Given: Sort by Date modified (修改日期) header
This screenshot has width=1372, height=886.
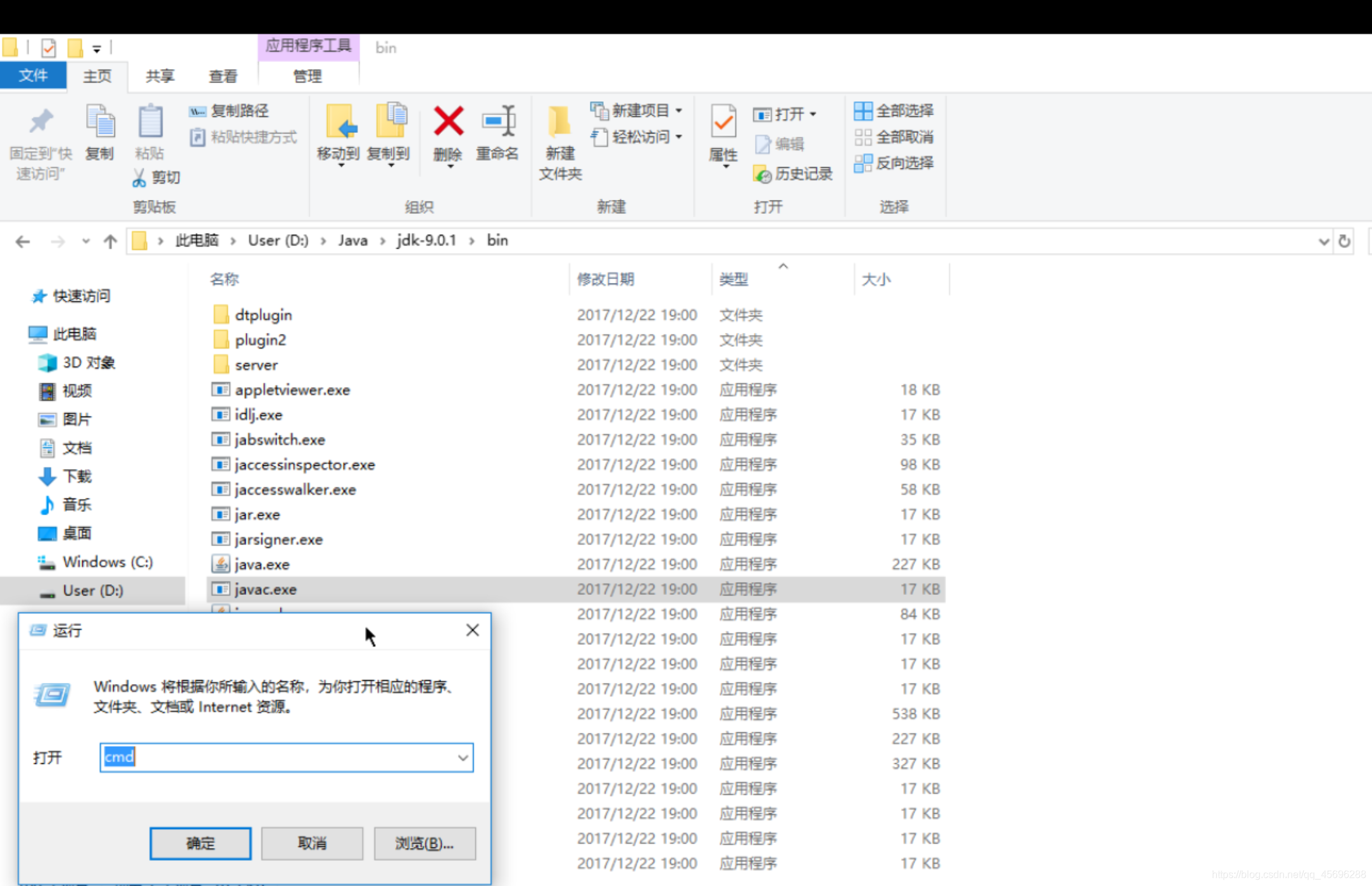Looking at the screenshot, I should pyautogui.click(x=606, y=279).
